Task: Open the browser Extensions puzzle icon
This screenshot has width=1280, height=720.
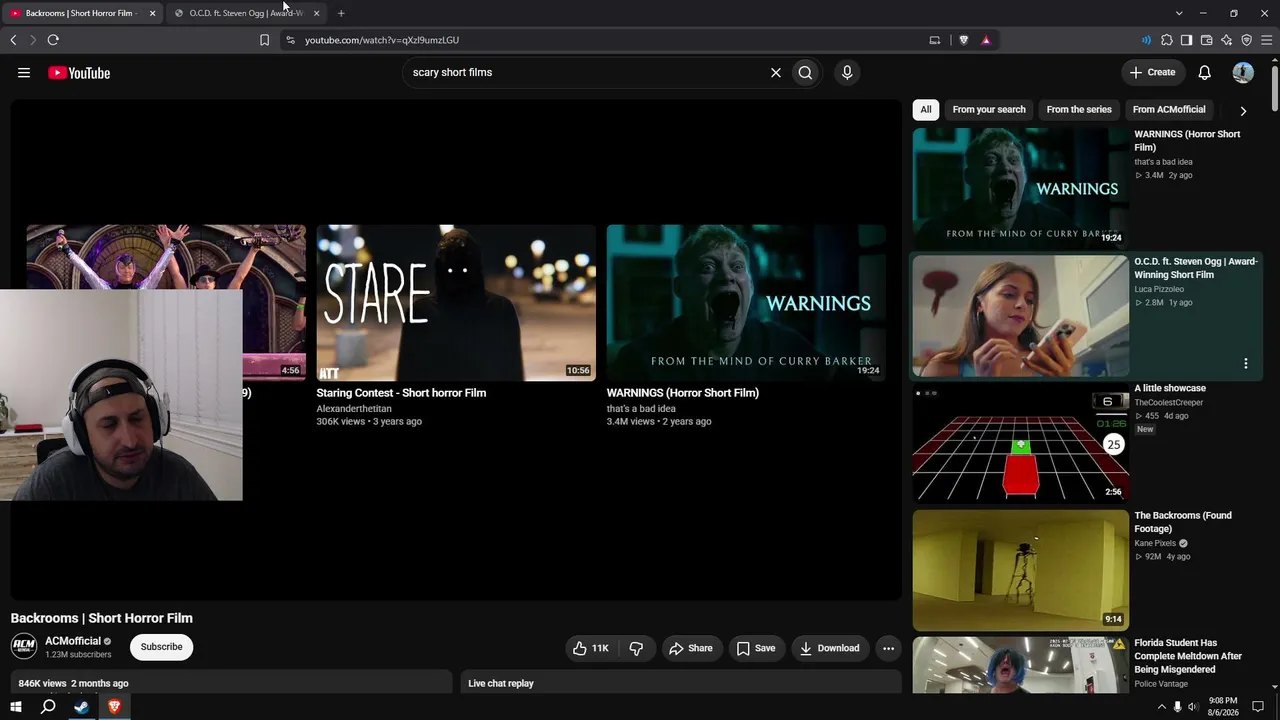Action: [1167, 40]
